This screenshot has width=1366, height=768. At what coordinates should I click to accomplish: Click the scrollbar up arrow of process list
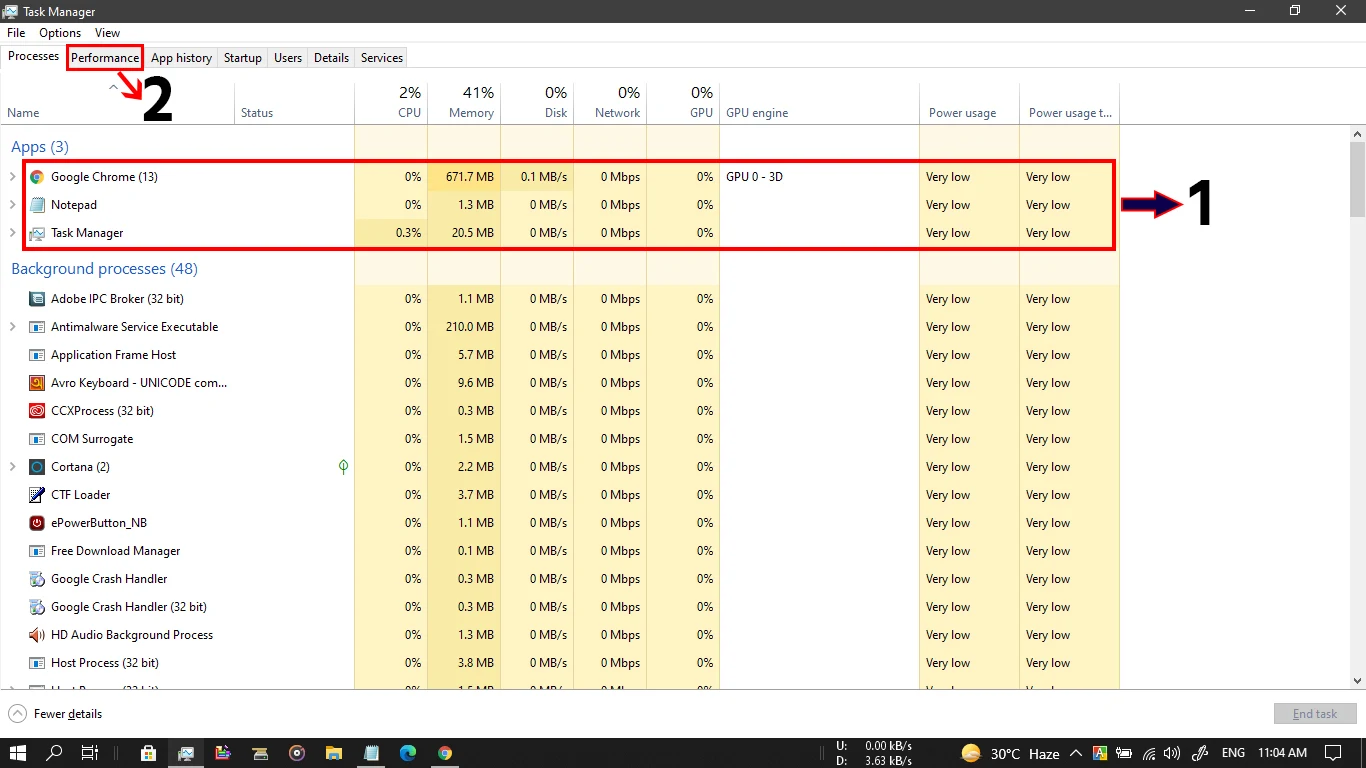pyautogui.click(x=1357, y=133)
